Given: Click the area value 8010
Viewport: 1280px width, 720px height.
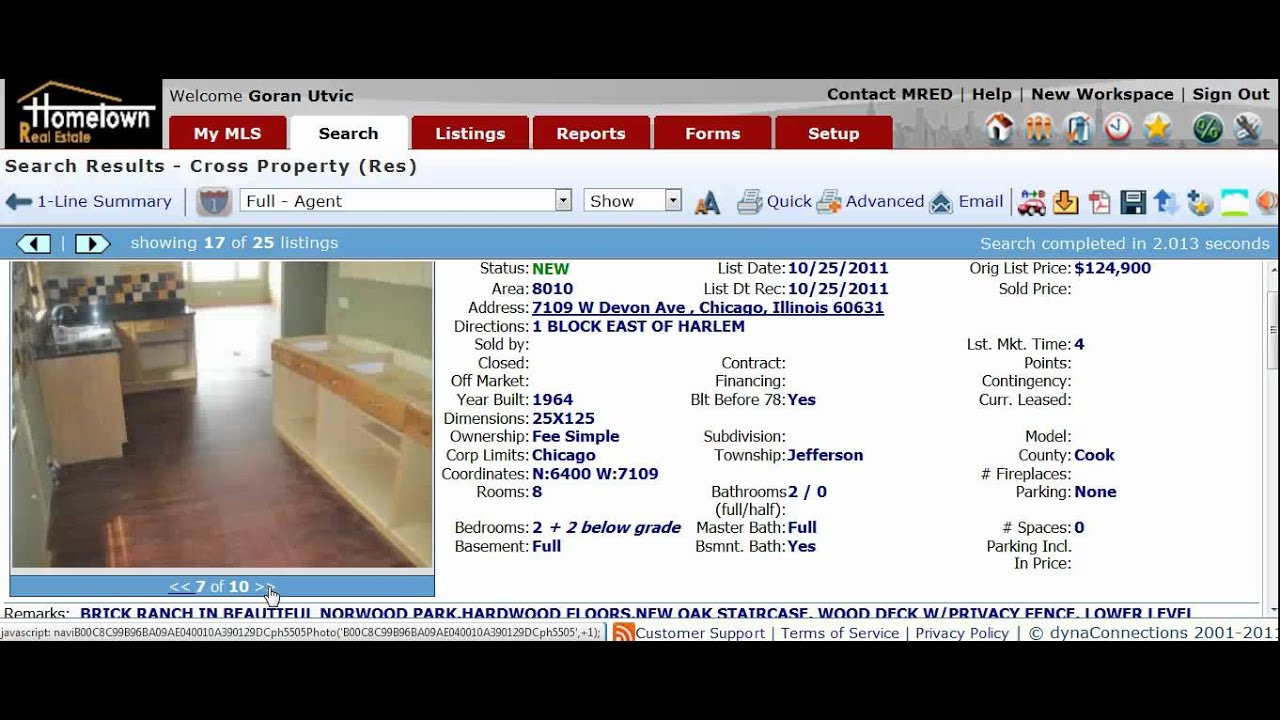Looking at the screenshot, I should 552,289.
